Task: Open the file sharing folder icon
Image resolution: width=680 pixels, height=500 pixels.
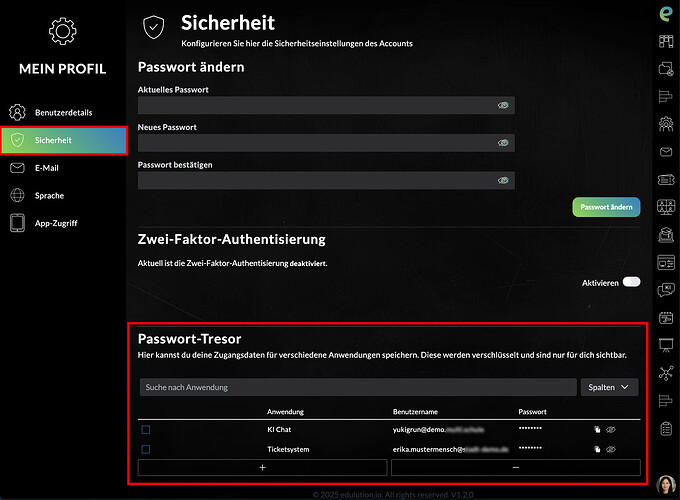Action: point(666,69)
